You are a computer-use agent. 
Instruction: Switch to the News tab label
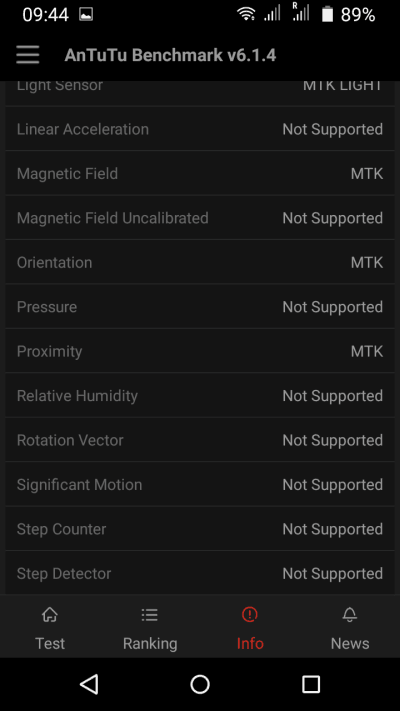tap(350, 643)
